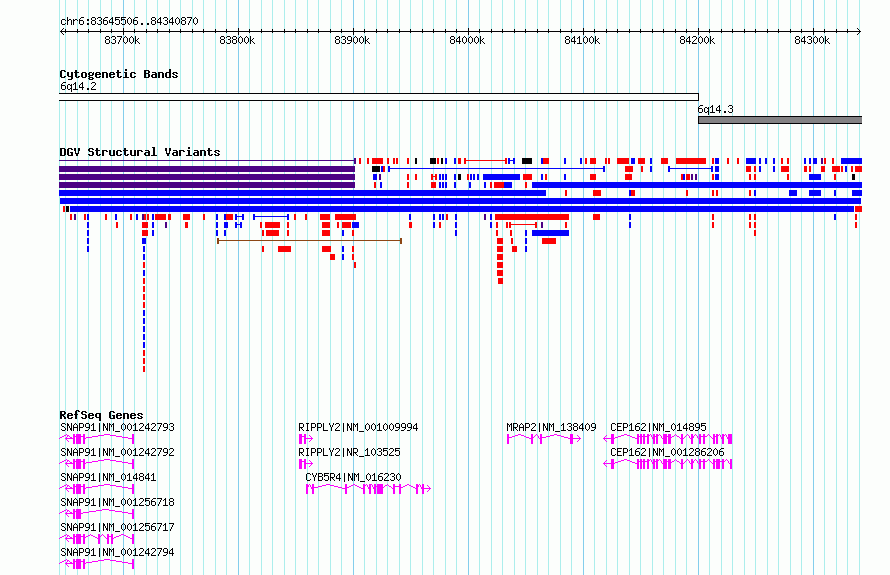The height and width of the screenshot is (575, 890).
Task: Open CEP162|NM_014895 gene label
Action: (x=658, y=427)
